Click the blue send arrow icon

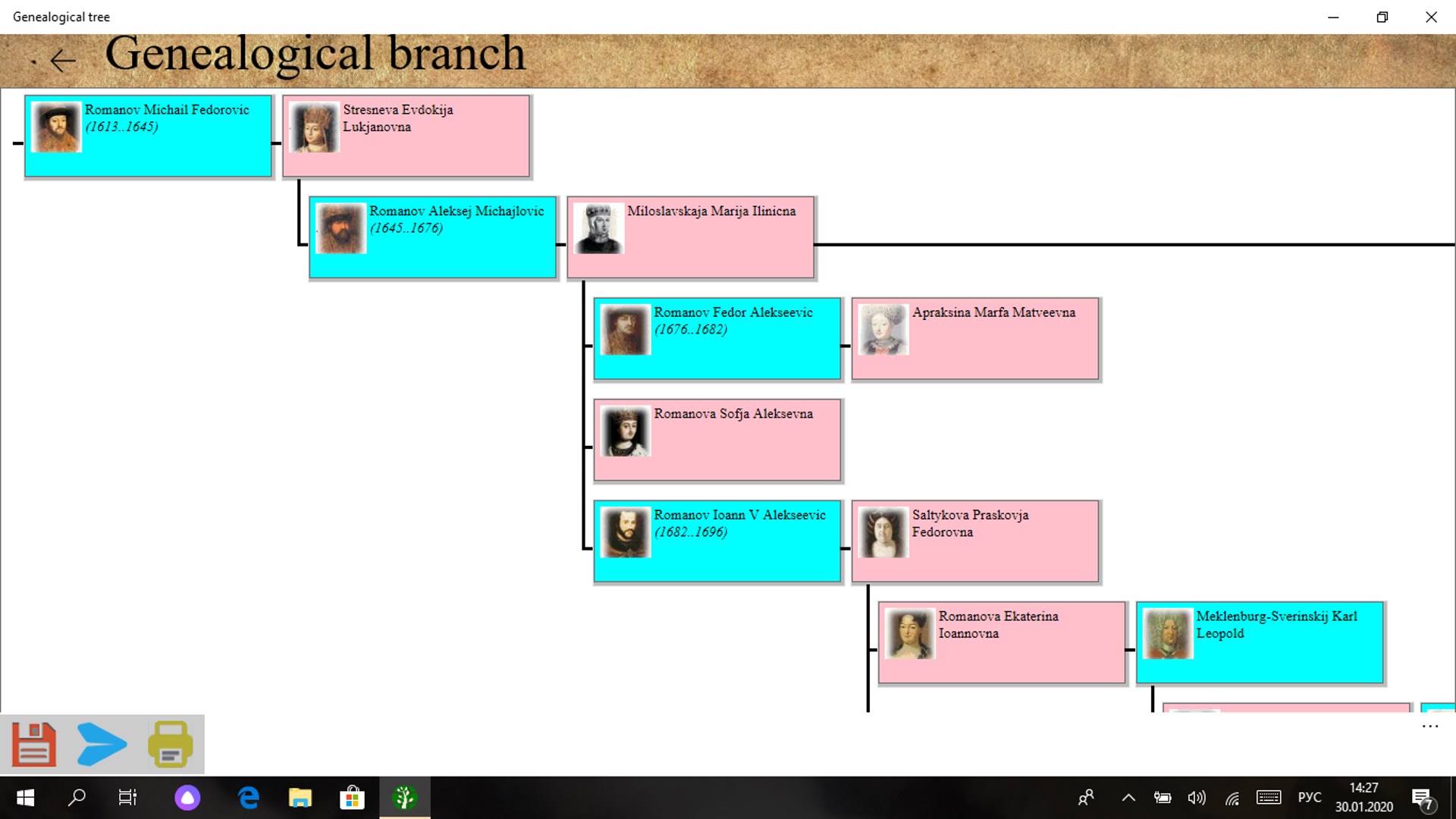pos(102,744)
